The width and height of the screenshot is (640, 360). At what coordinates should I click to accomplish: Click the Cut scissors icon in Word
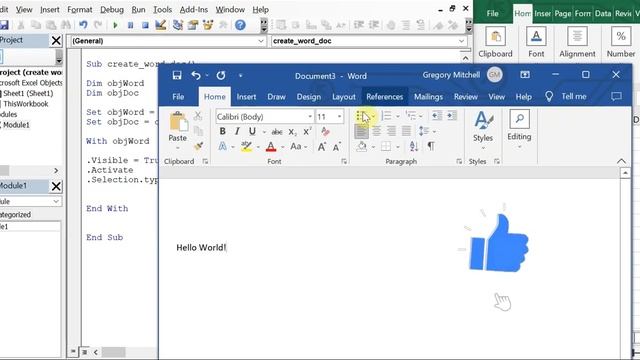point(198,116)
